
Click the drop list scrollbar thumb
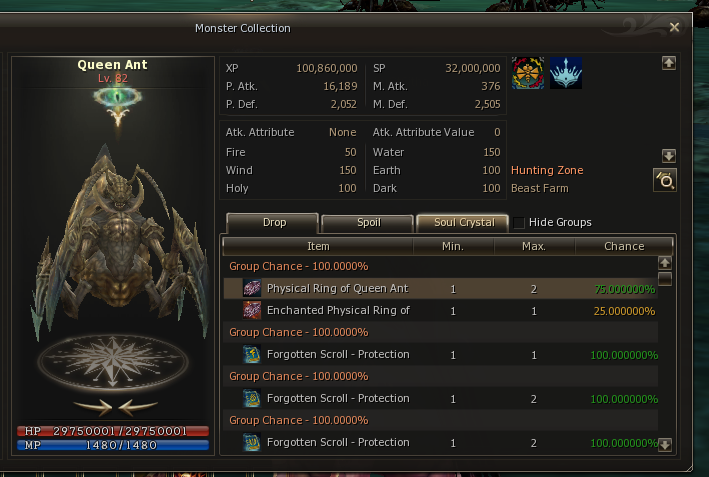[x=664, y=279]
